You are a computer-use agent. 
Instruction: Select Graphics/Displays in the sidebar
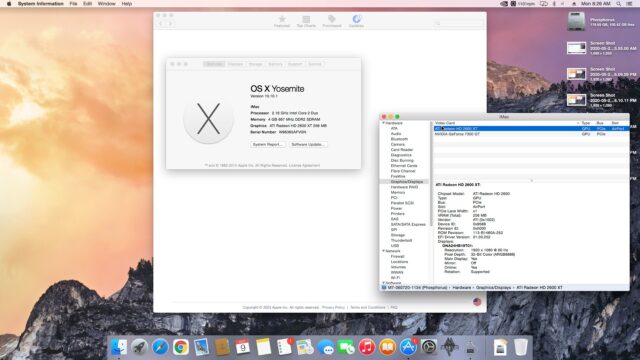(407, 182)
